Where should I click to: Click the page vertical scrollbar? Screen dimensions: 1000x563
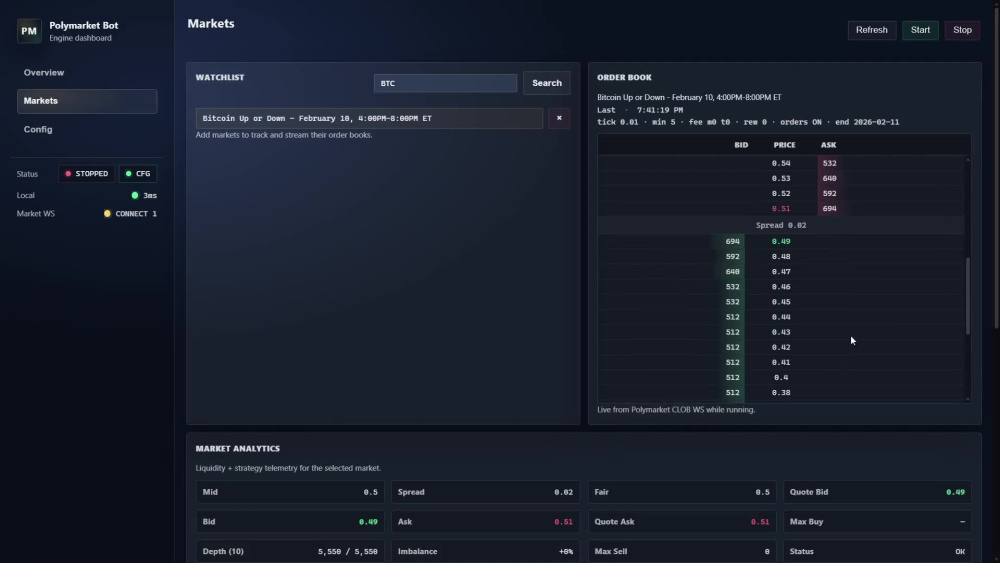click(x=996, y=166)
